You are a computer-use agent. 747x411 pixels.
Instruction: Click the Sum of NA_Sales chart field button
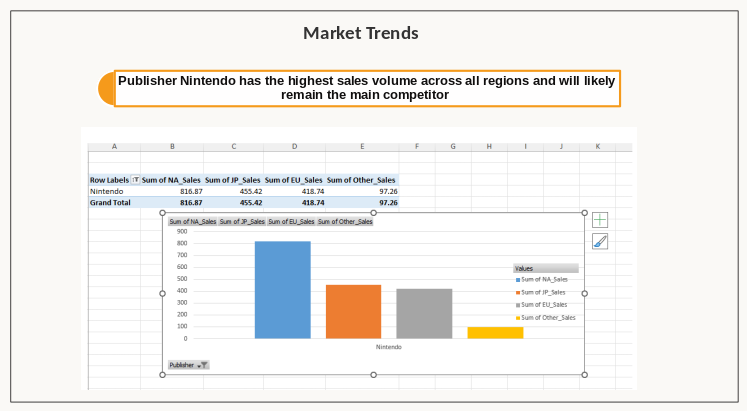[193, 221]
